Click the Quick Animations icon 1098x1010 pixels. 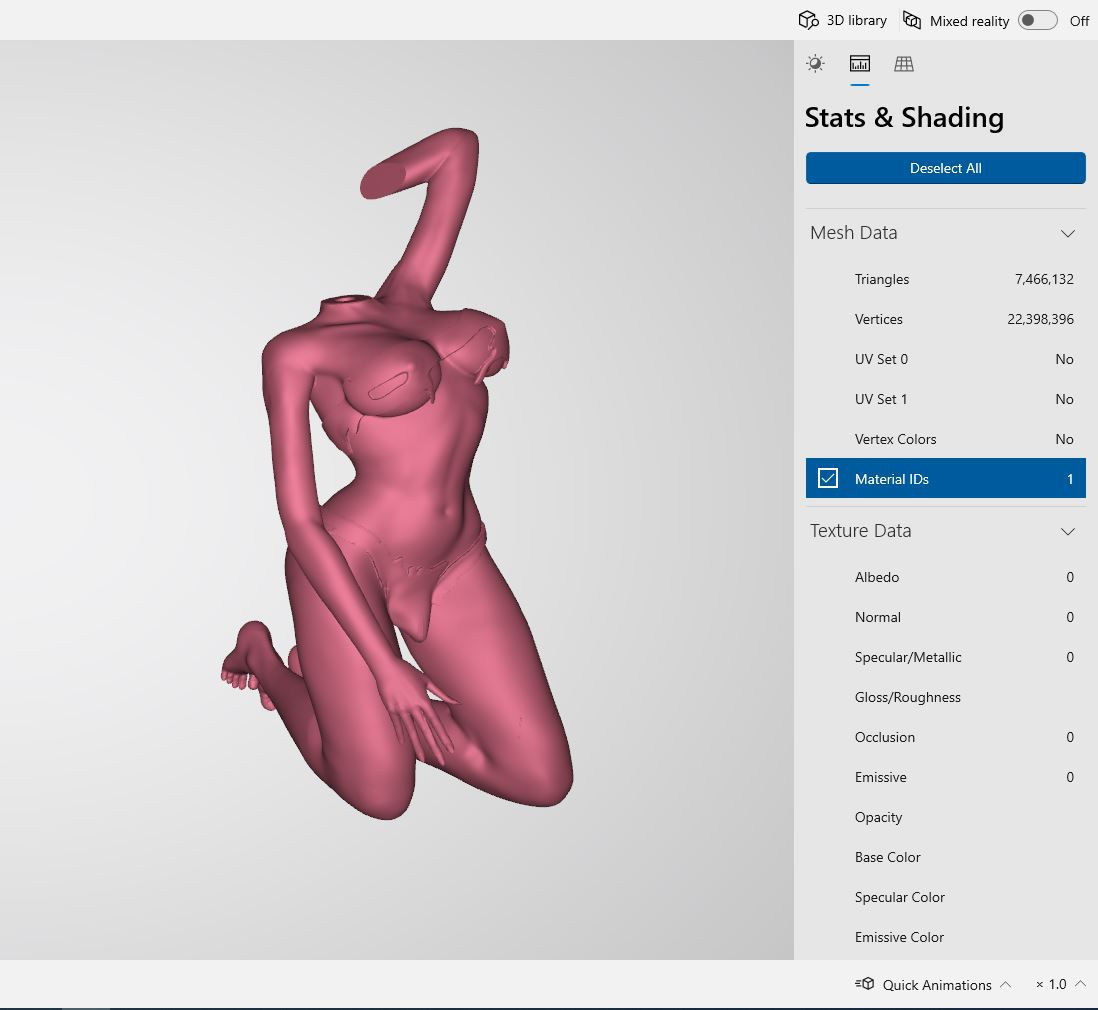(x=865, y=984)
